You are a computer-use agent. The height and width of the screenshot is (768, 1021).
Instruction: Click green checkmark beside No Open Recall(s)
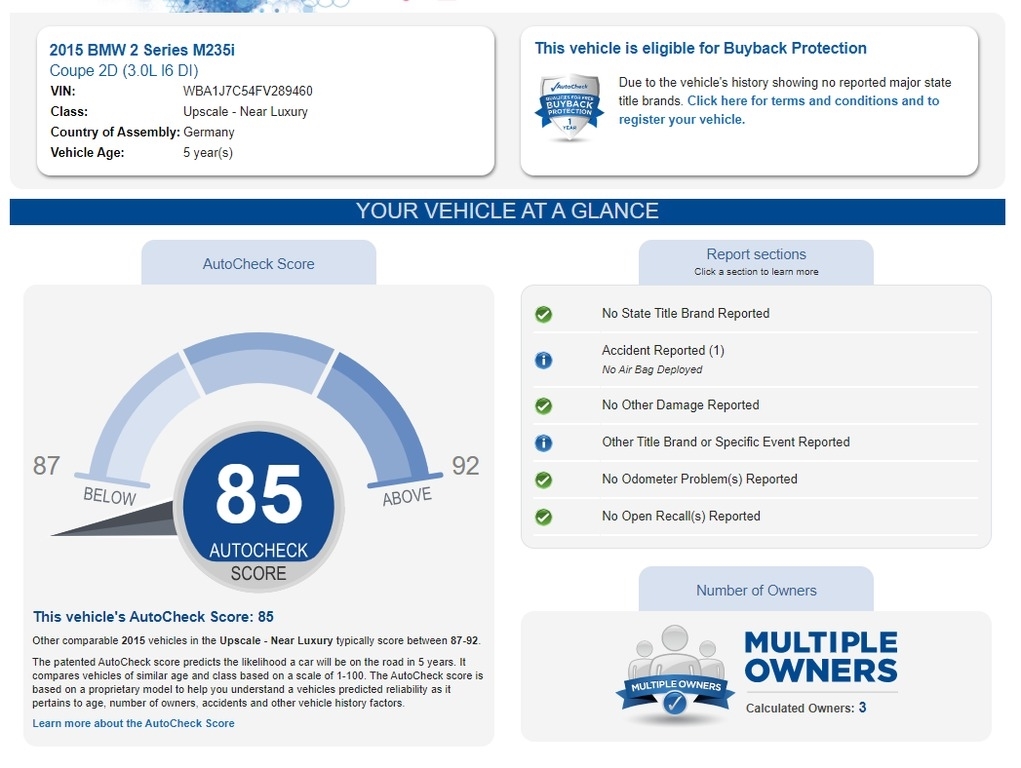point(543,517)
